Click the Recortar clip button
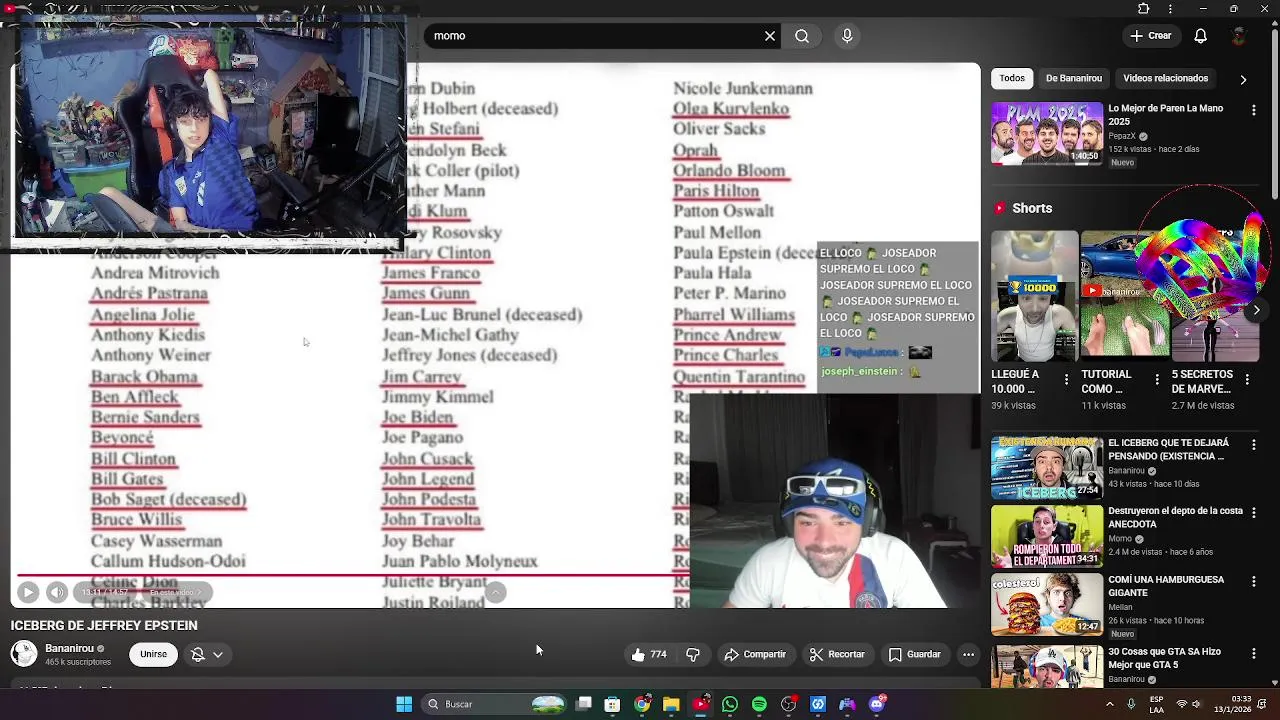Viewport: 1280px width, 720px height. [837, 654]
